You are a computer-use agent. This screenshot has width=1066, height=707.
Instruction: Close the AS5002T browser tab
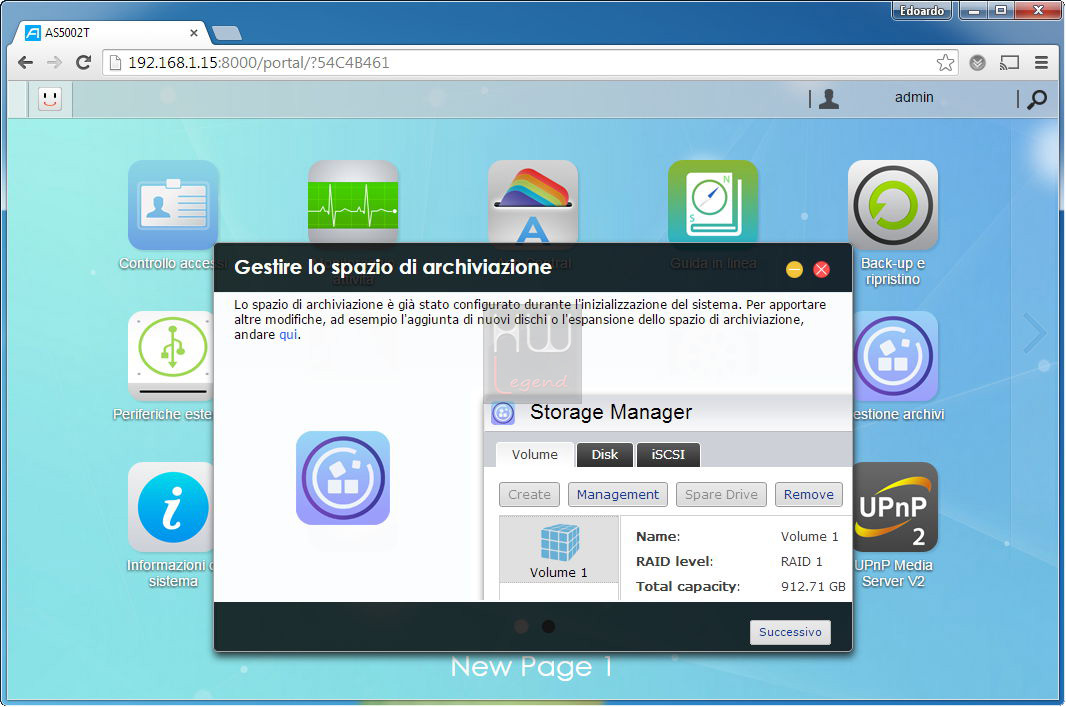pos(194,33)
